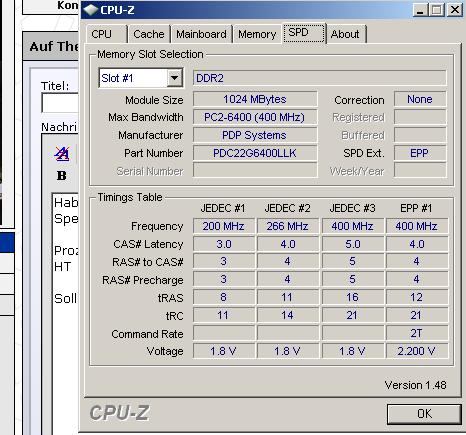Click the Version 1.48 label
Viewport: 466px width, 435px height.
click(415, 385)
